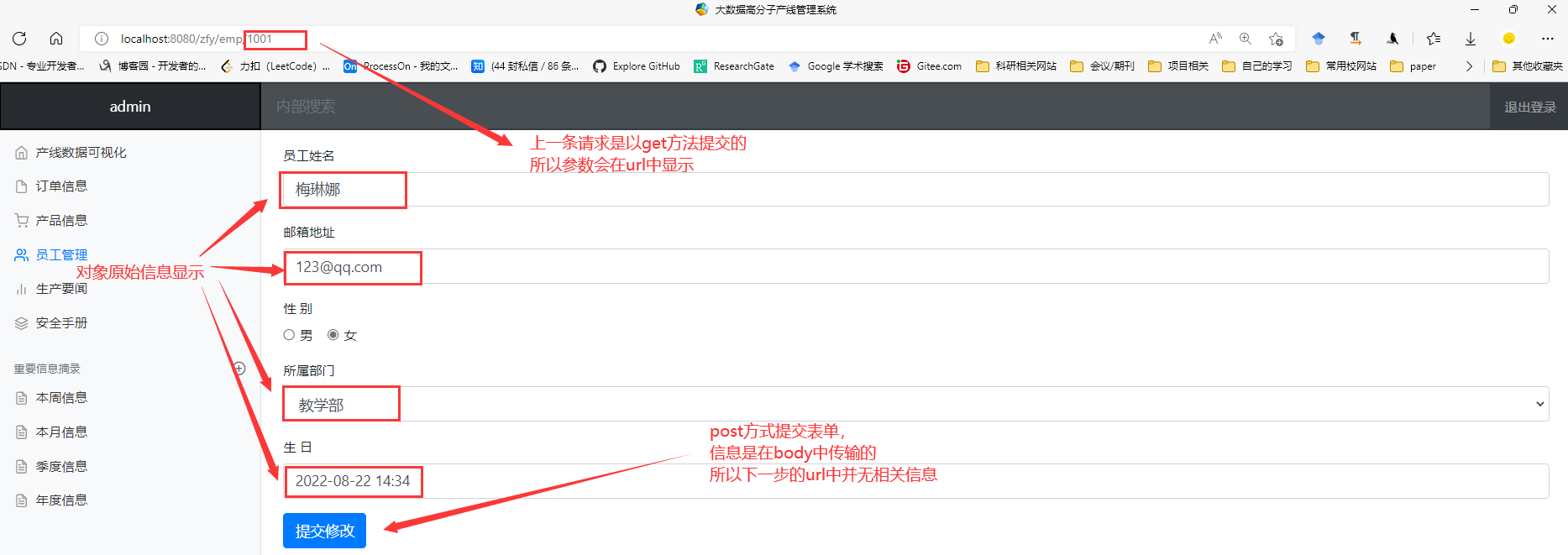
Task: Click the bar chart icon beside 生产要闻
Action: [22, 289]
